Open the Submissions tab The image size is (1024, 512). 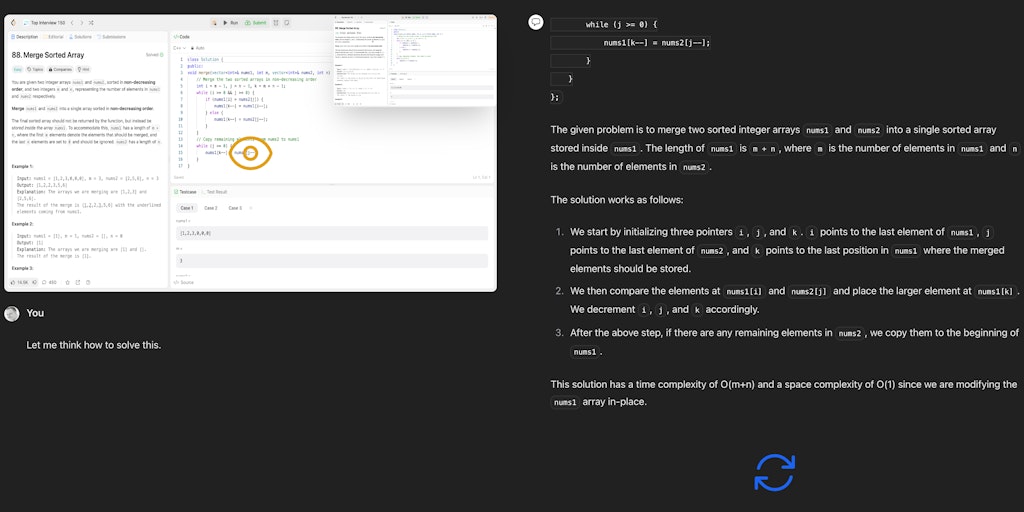(x=111, y=36)
